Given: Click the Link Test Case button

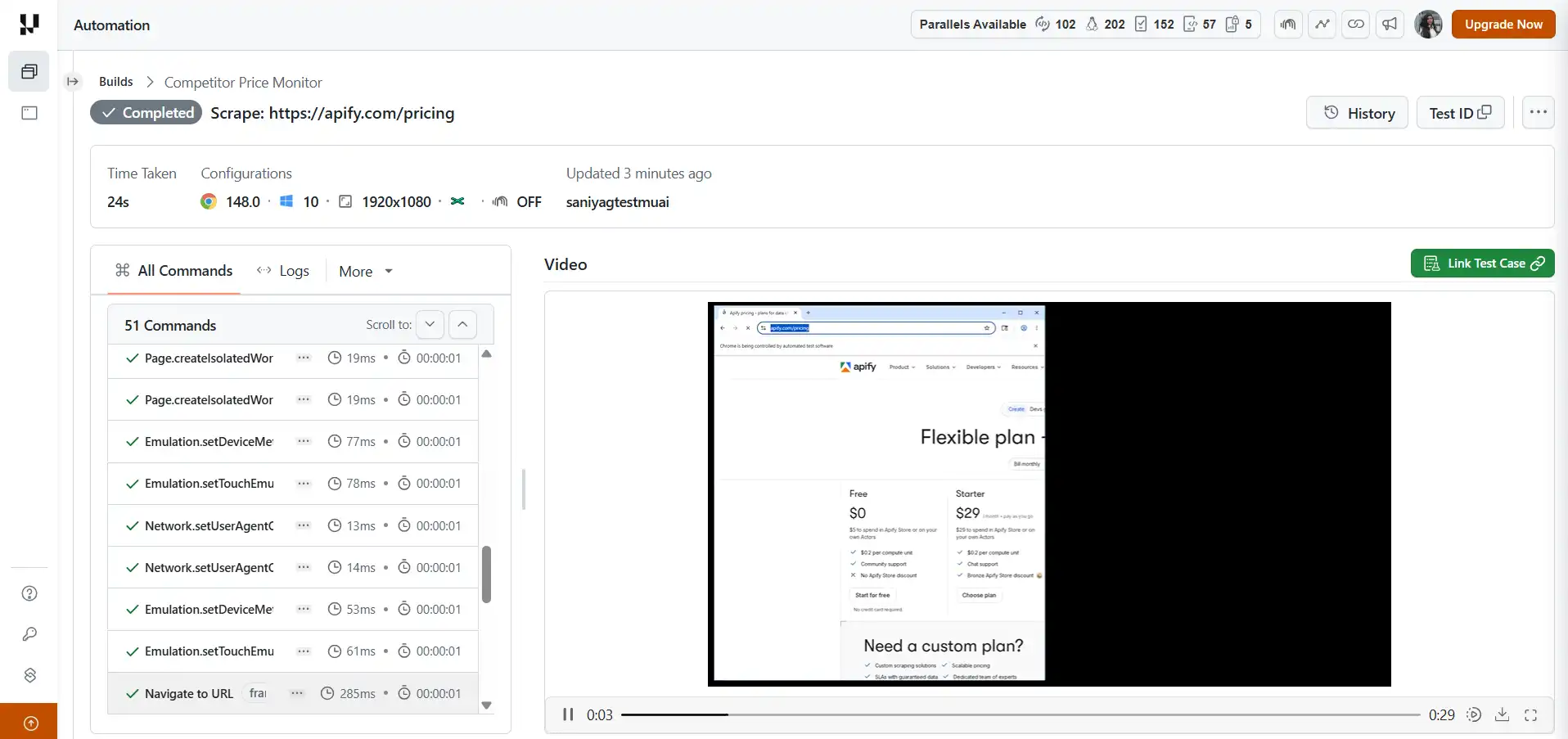Looking at the screenshot, I should 1482,264.
